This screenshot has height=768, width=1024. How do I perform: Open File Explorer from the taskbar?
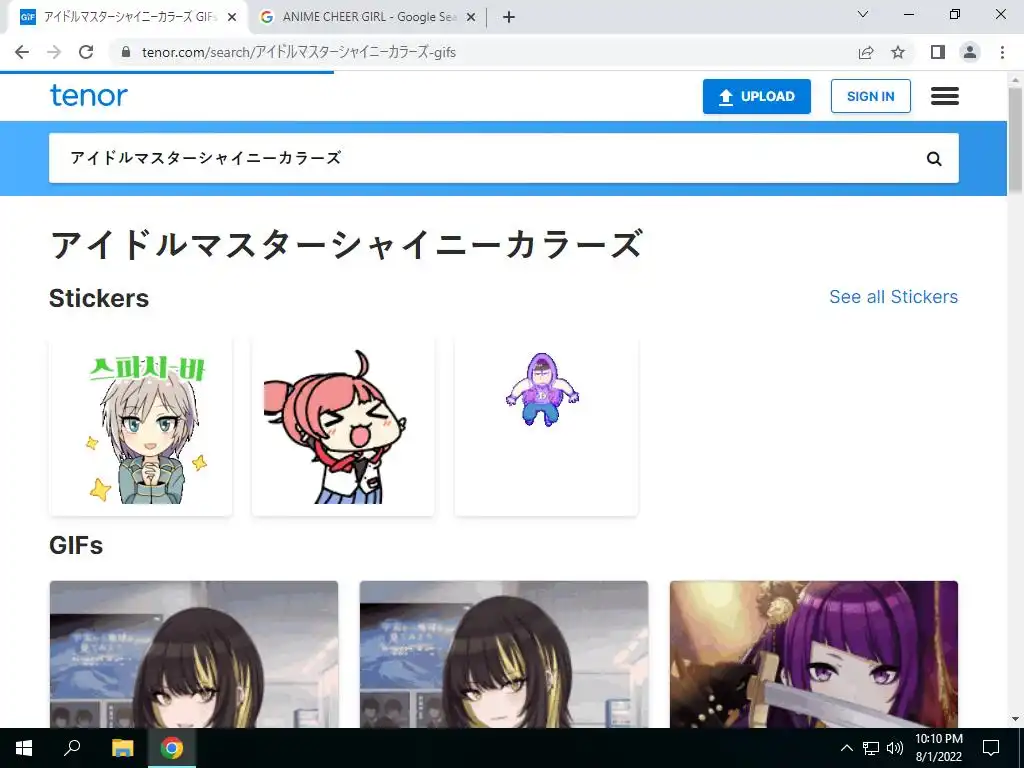tap(122, 748)
